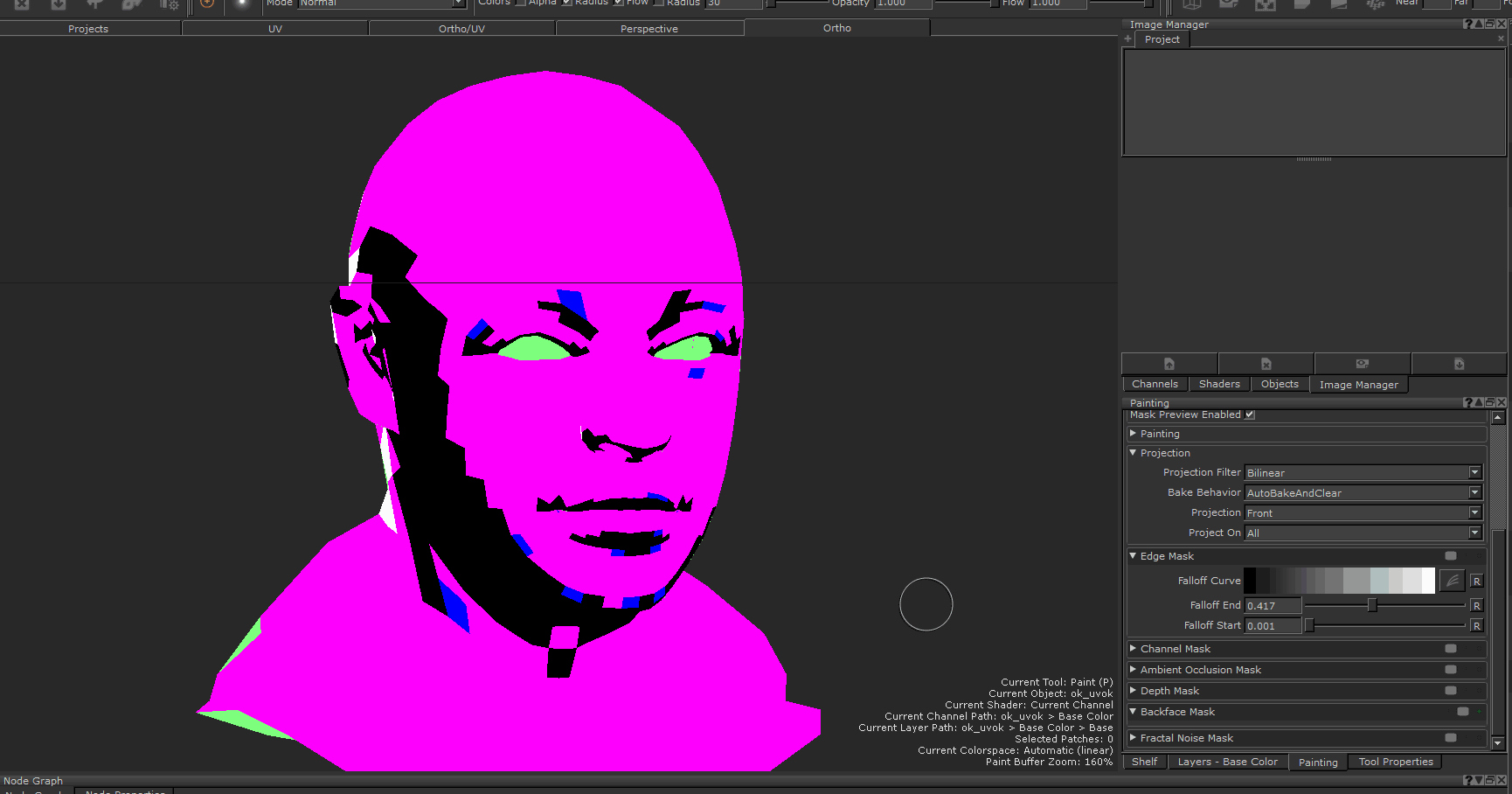Toggle the Edge Mask enable switch
1512x794 pixels.
pos(1451,556)
